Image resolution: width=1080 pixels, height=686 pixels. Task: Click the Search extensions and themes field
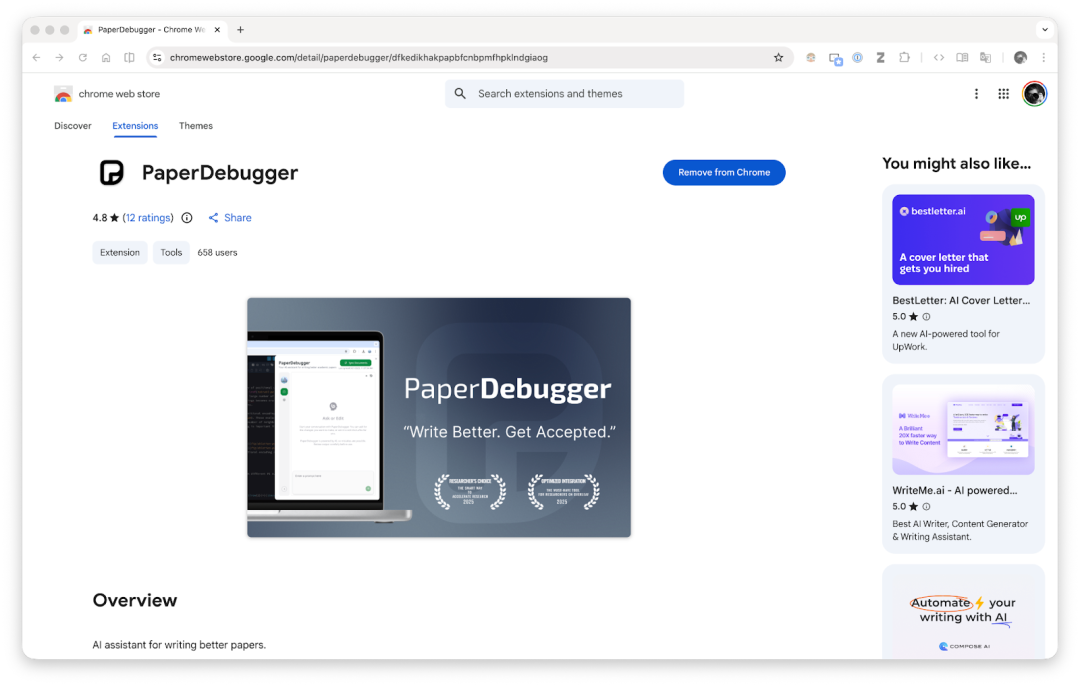pos(563,93)
